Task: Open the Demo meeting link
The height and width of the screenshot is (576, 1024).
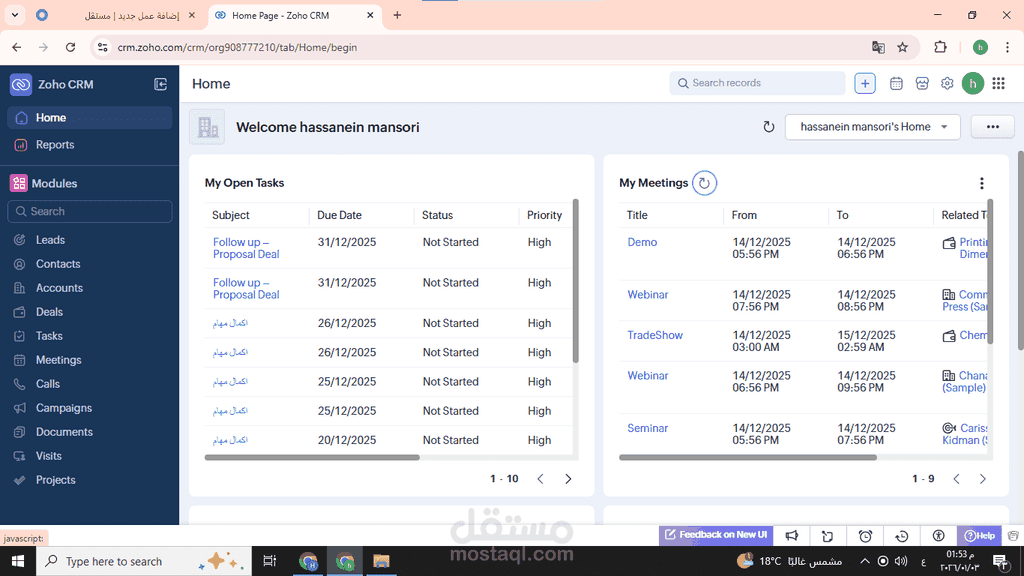Action: pyautogui.click(x=642, y=242)
